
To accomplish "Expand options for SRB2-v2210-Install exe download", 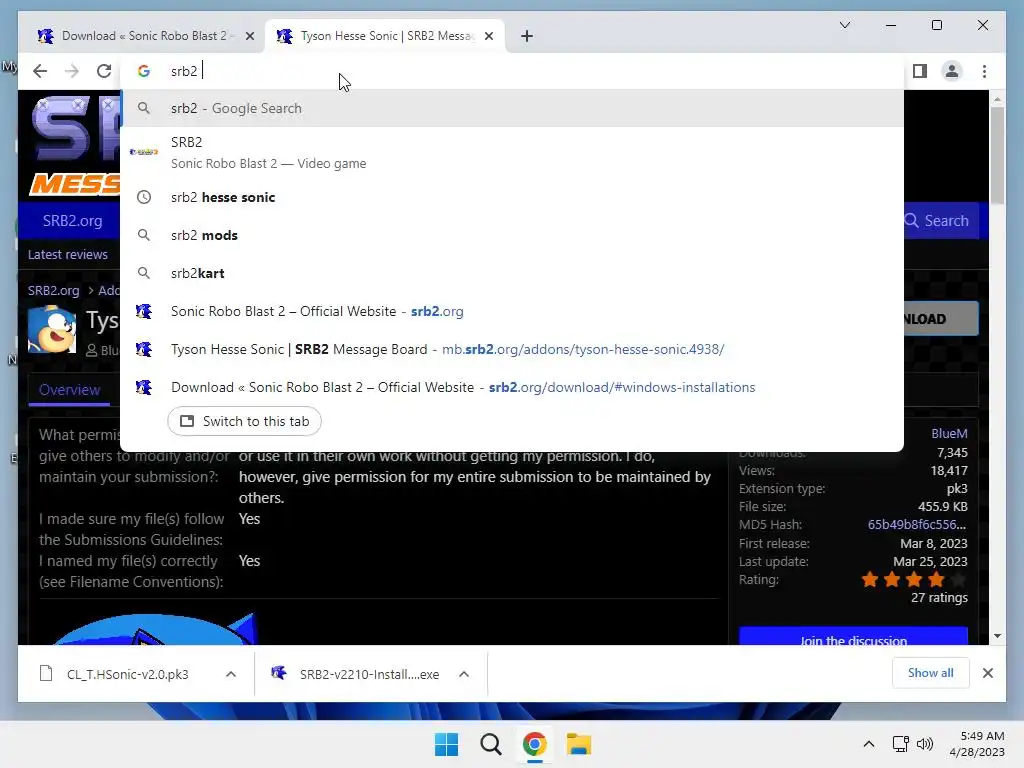I will [x=464, y=674].
